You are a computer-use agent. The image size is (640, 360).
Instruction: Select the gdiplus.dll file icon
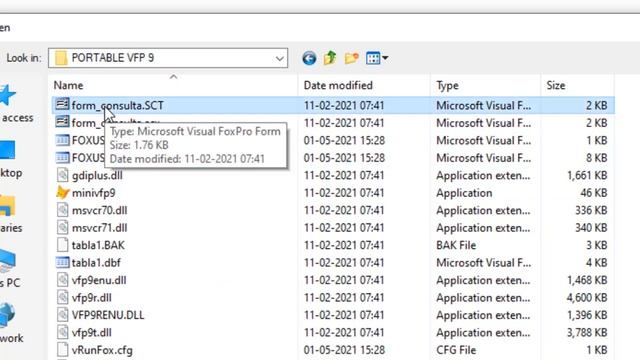click(x=62, y=175)
